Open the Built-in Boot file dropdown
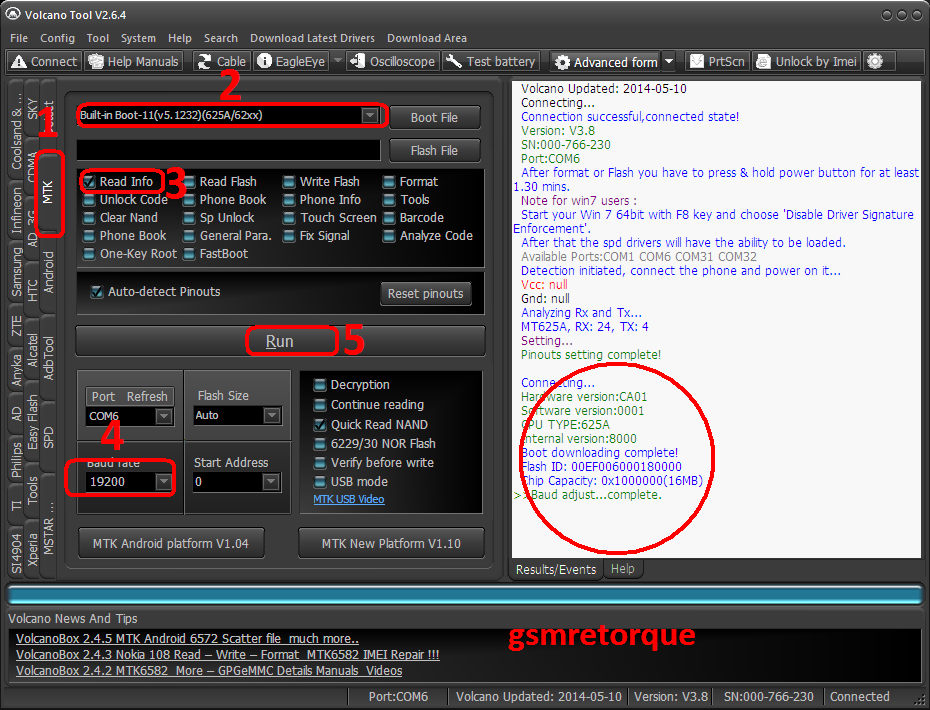930x710 pixels. [x=370, y=115]
